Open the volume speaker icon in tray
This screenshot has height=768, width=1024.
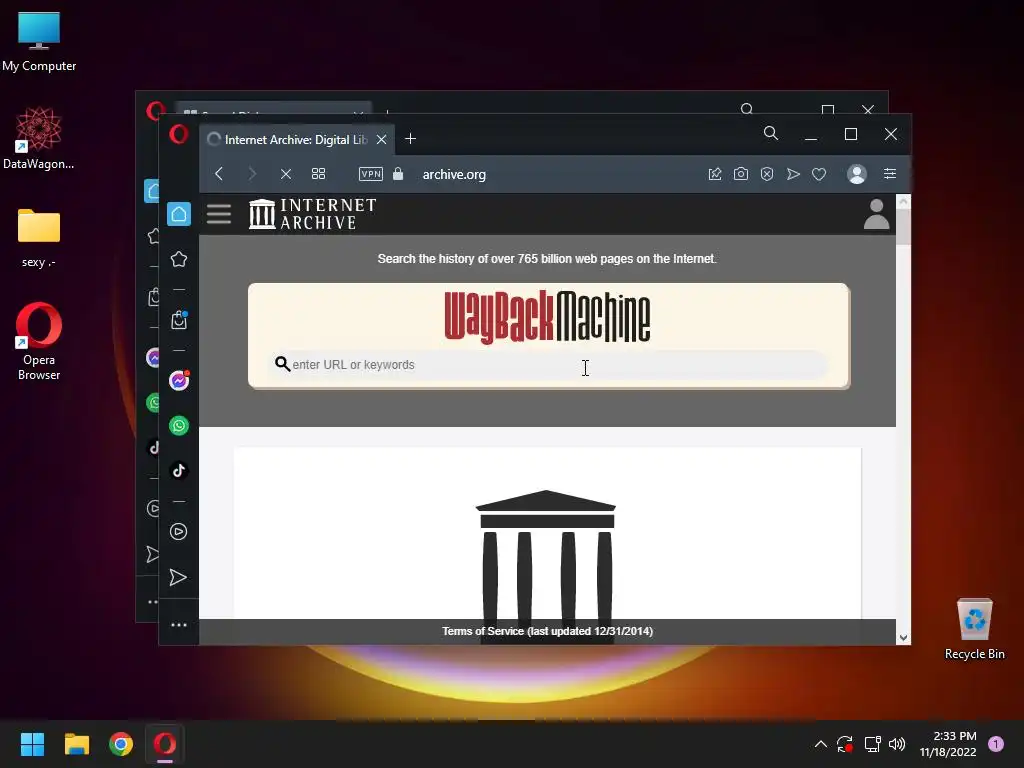coord(897,744)
